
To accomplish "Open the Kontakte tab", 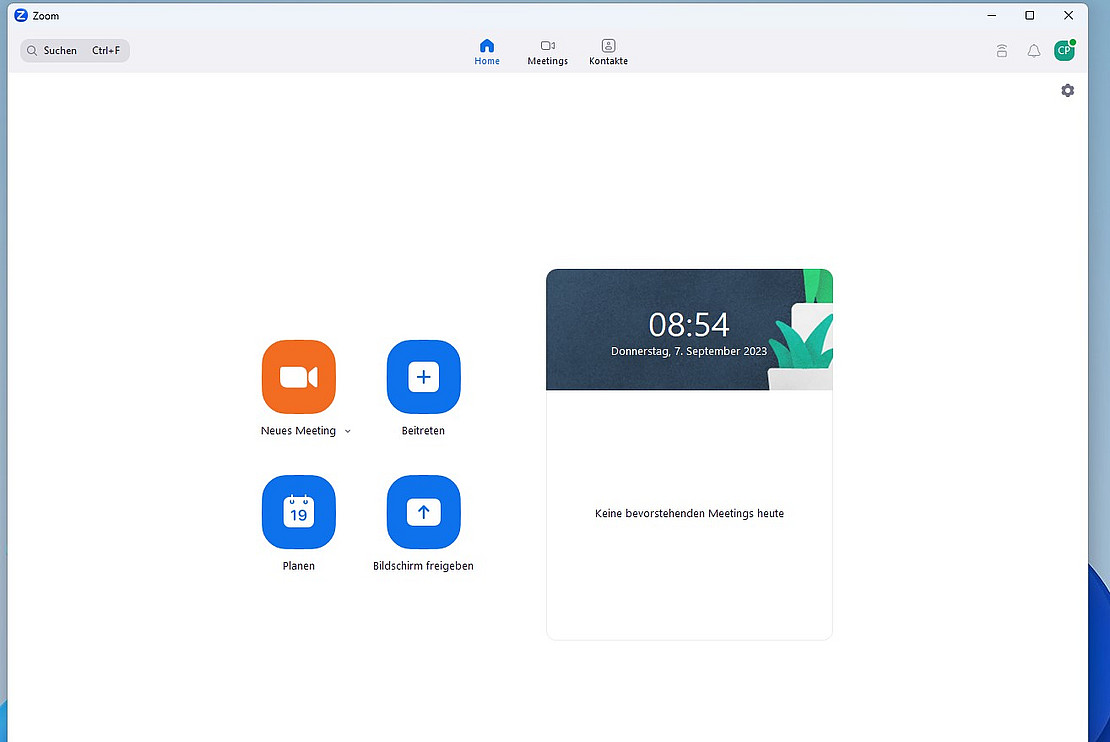I will (608, 52).
